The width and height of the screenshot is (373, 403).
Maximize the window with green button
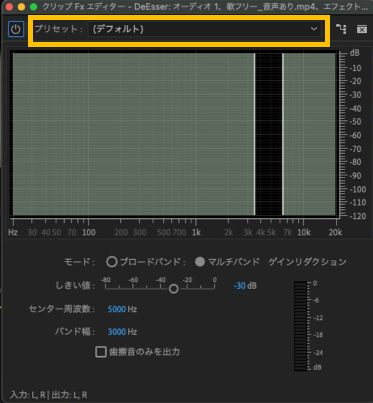pyautogui.click(x=33, y=7)
